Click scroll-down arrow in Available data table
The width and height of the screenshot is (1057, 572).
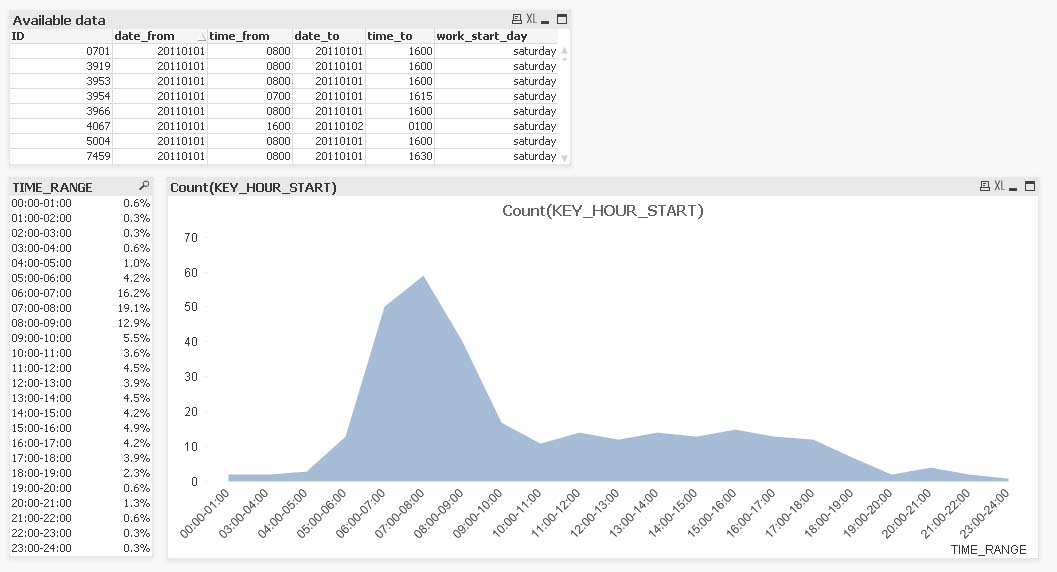tap(564, 158)
